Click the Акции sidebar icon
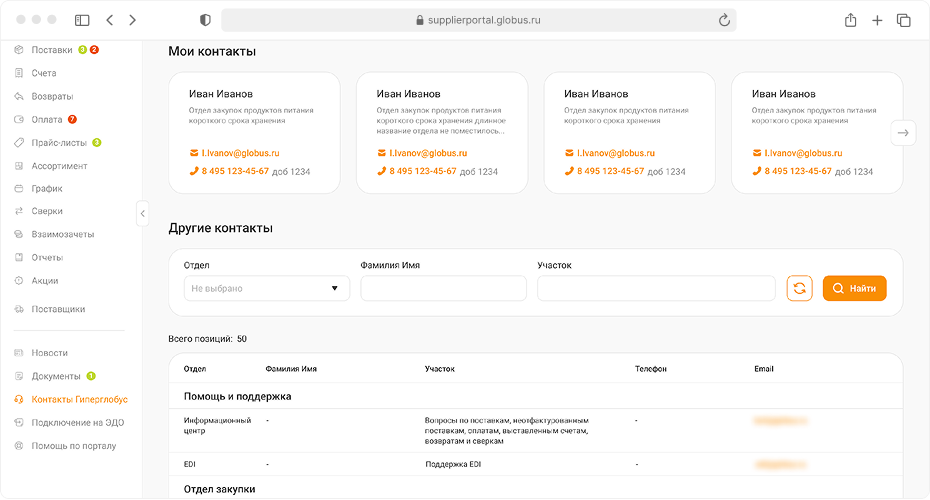 [19, 281]
